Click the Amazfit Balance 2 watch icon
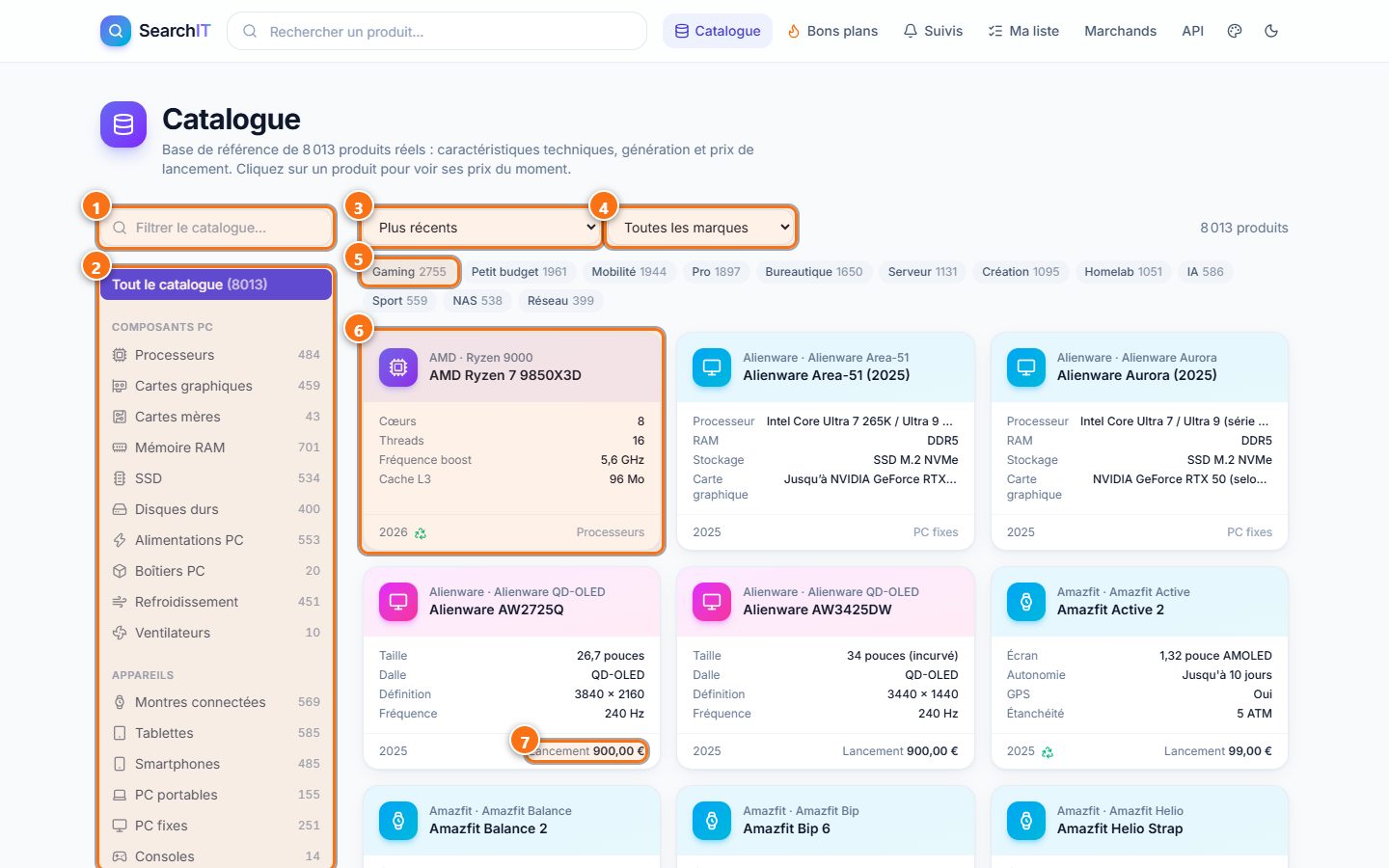Image resolution: width=1389 pixels, height=868 pixels. pos(398,821)
